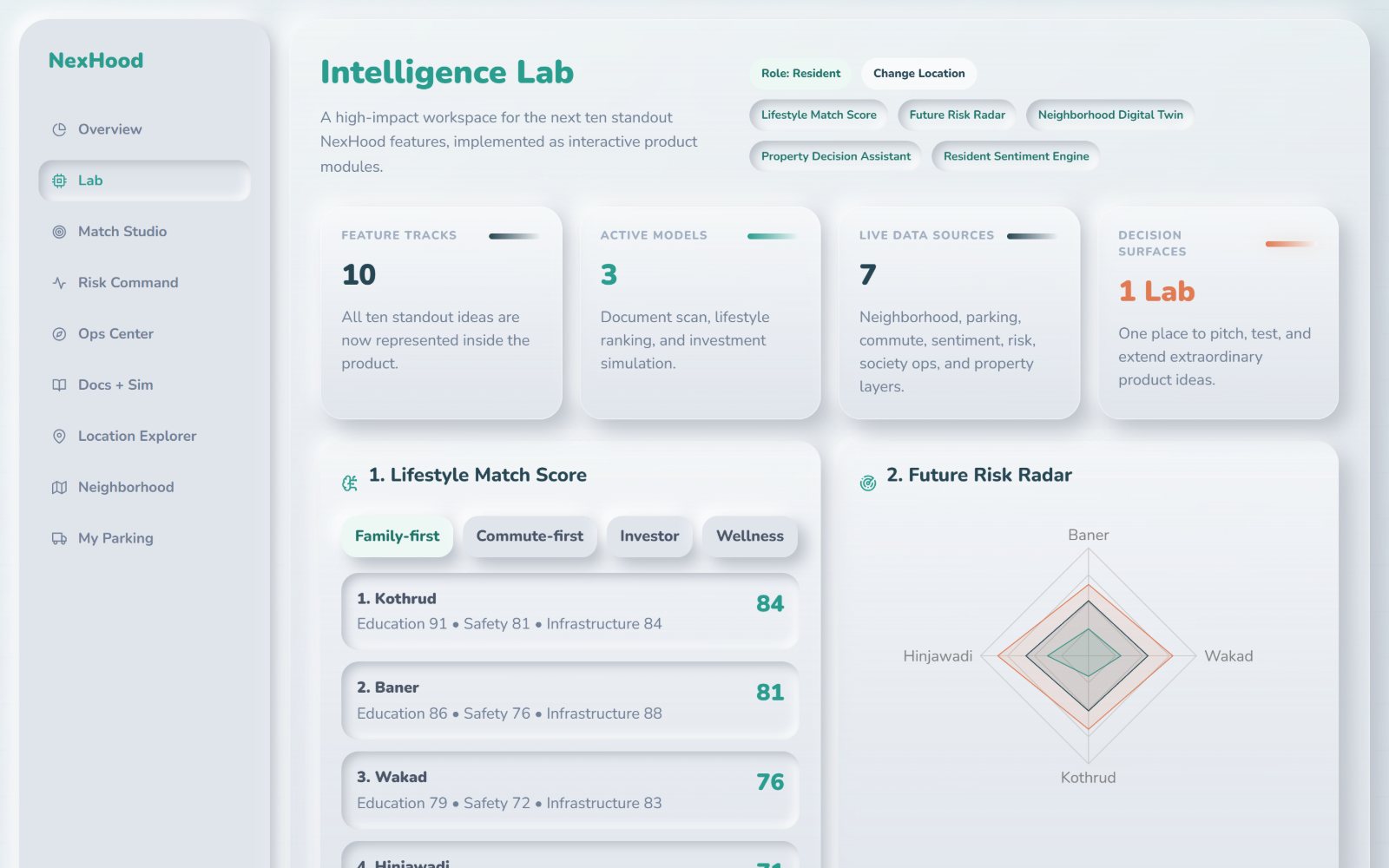The image size is (1389, 868).
Task: Click the Wakad label on radar chart
Action: (1228, 656)
